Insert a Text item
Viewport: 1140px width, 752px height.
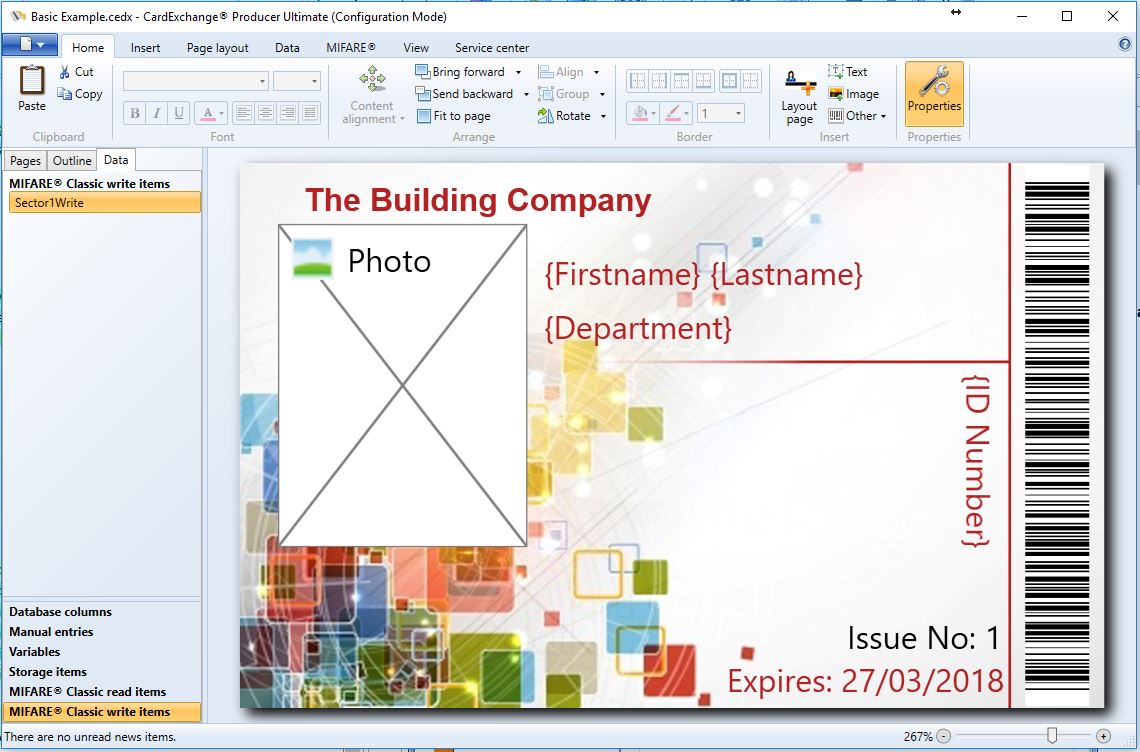[x=848, y=72]
